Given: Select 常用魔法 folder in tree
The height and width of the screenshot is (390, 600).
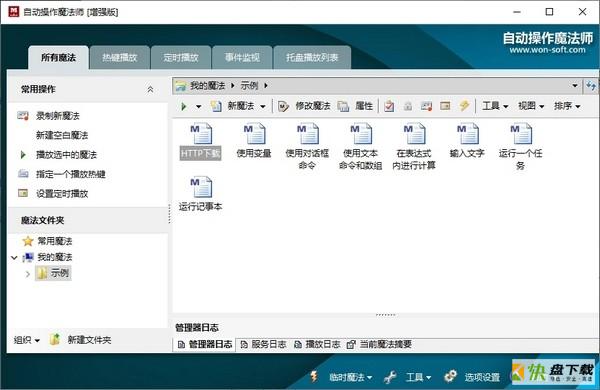Looking at the screenshot, I should [55, 241].
